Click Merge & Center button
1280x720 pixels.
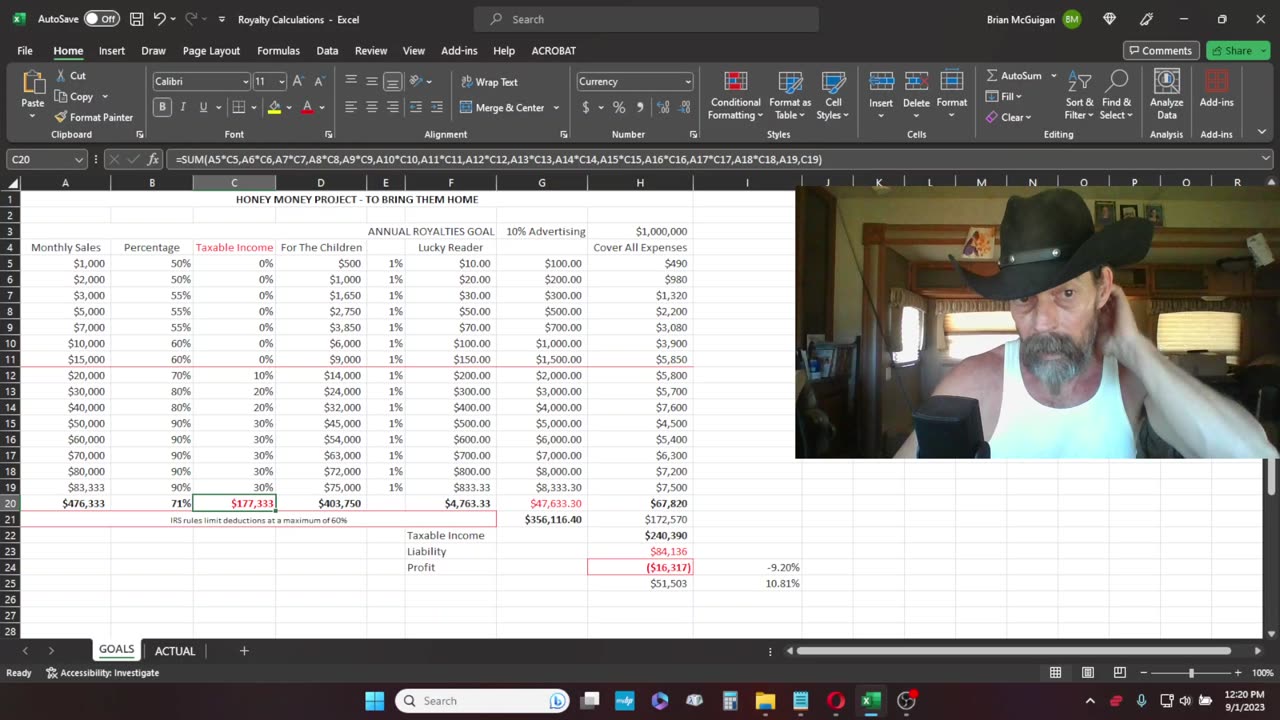pyautogui.click(x=502, y=108)
